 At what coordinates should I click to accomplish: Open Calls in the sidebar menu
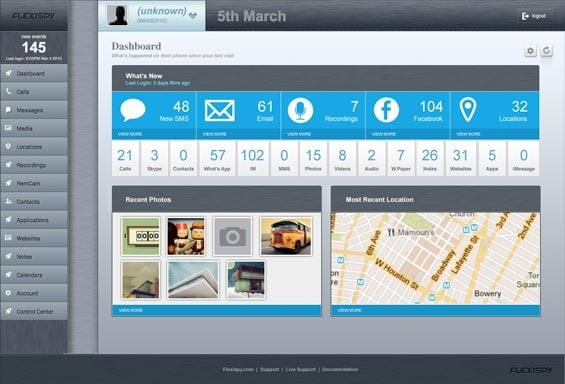[34, 92]
